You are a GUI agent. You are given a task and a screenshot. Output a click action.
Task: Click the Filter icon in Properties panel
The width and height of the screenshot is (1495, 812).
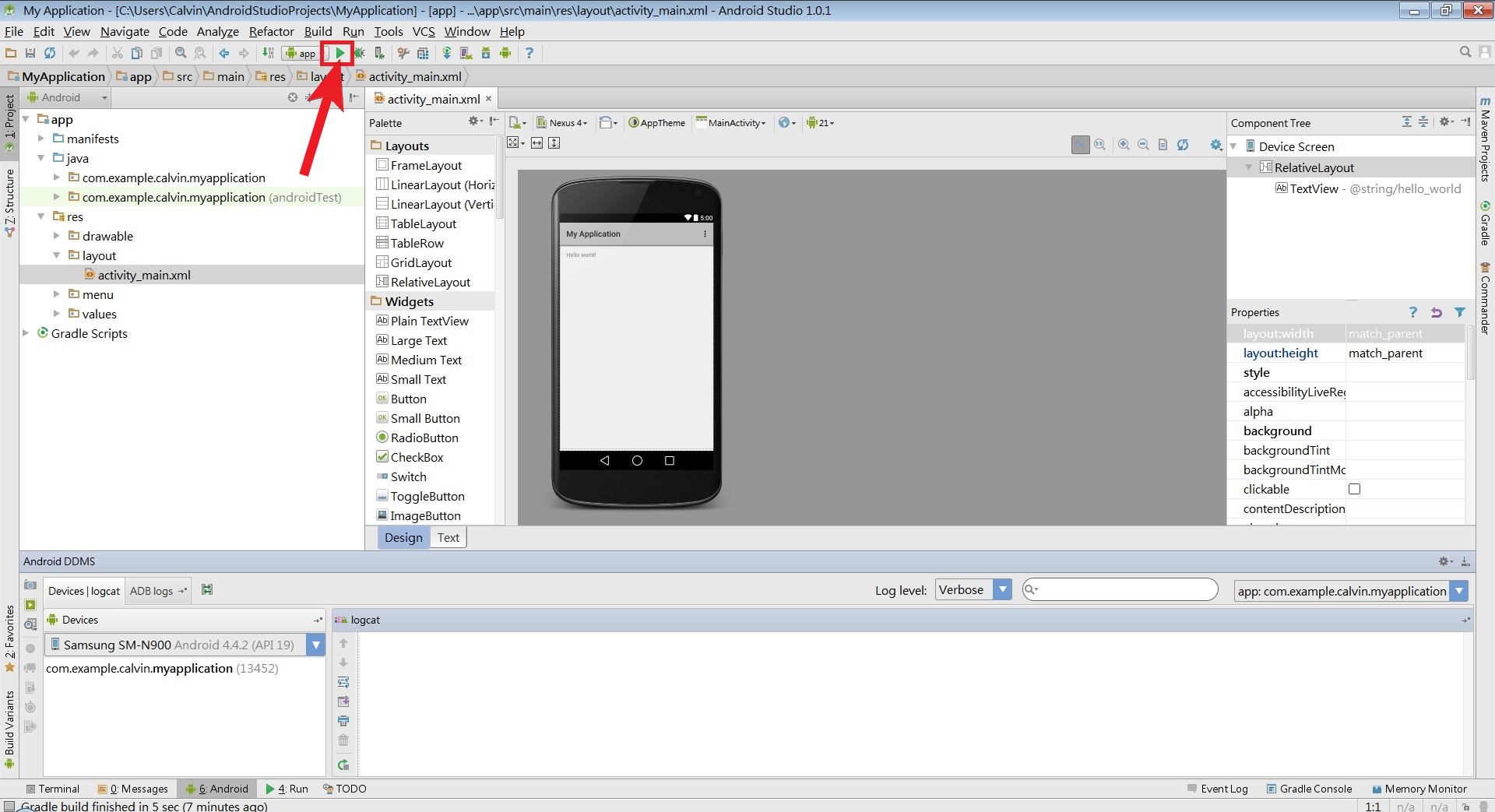pos(1460,312)
